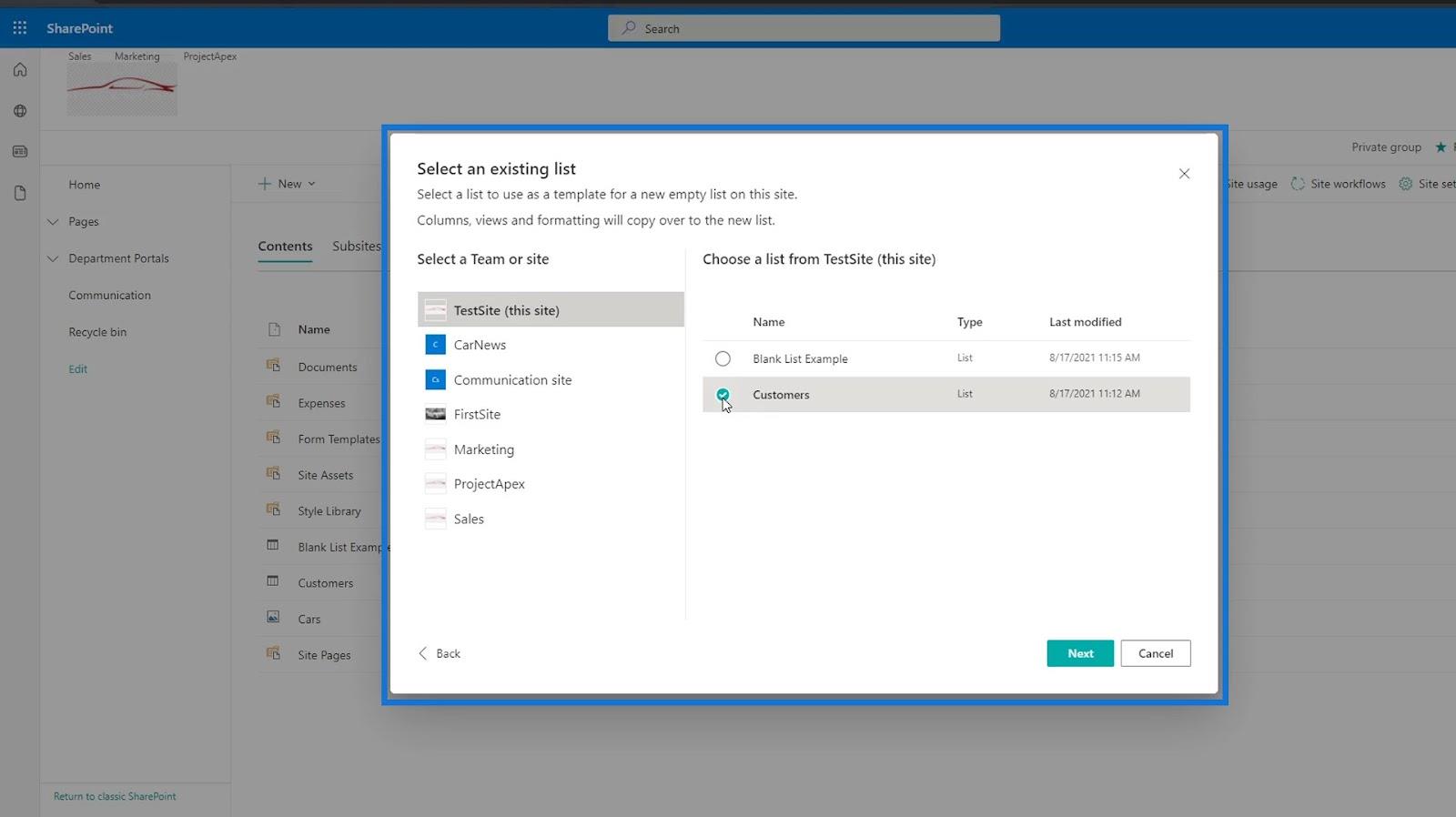Screen dimensions: 1456x817
Task: Click the CarNews site icon
Action: (435, 345)
